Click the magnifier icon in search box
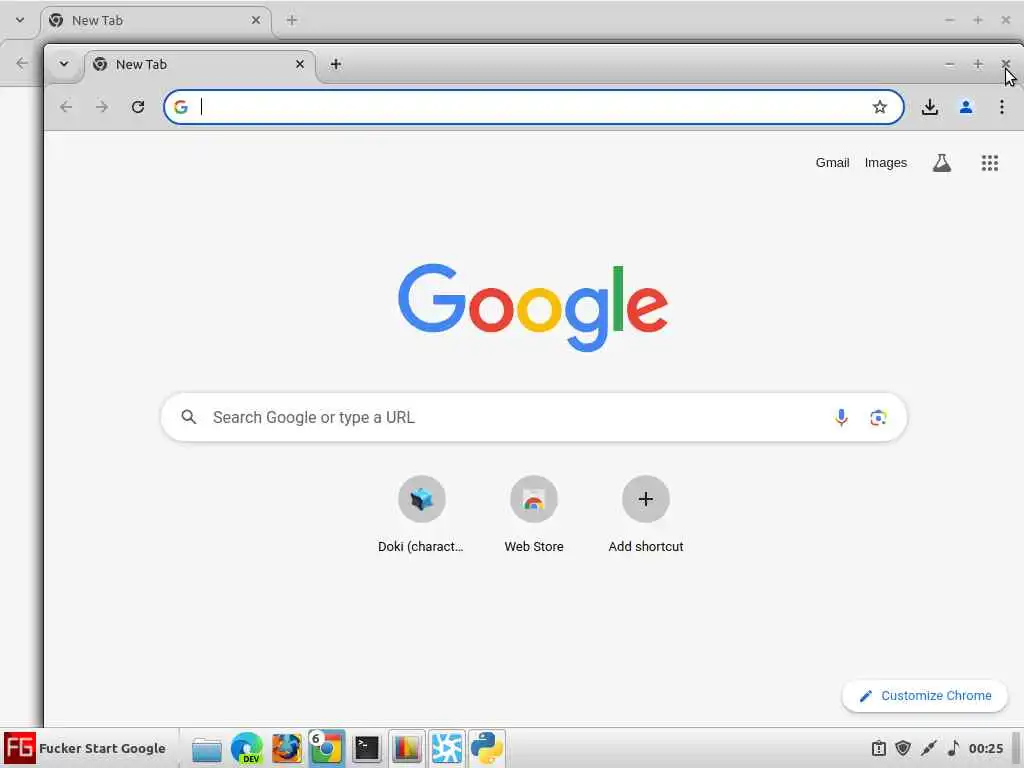1024x768 pixels. [x=189, y=417]
